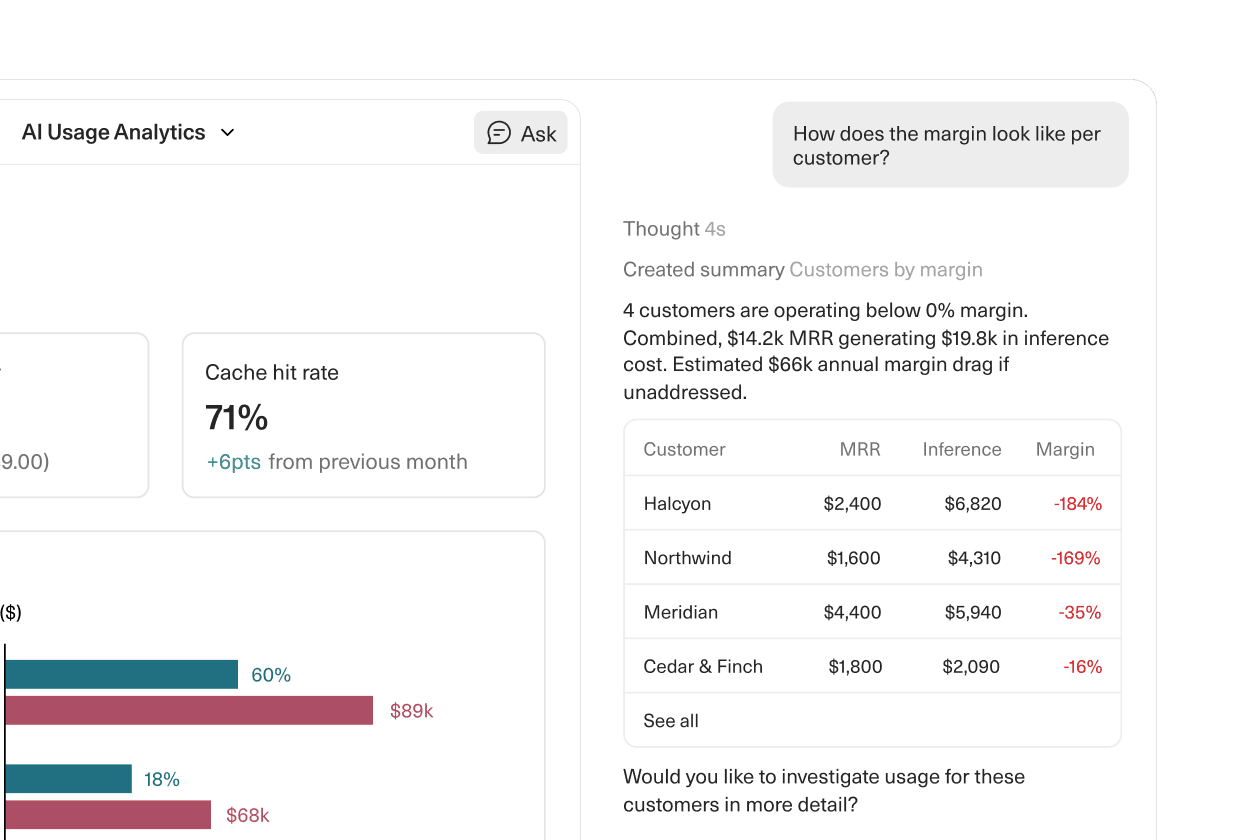The image size is (1236, 840).
Task: Click Halcyon's $2,400 MRR value
Action: pyautogui.click(x=852, y=504)
